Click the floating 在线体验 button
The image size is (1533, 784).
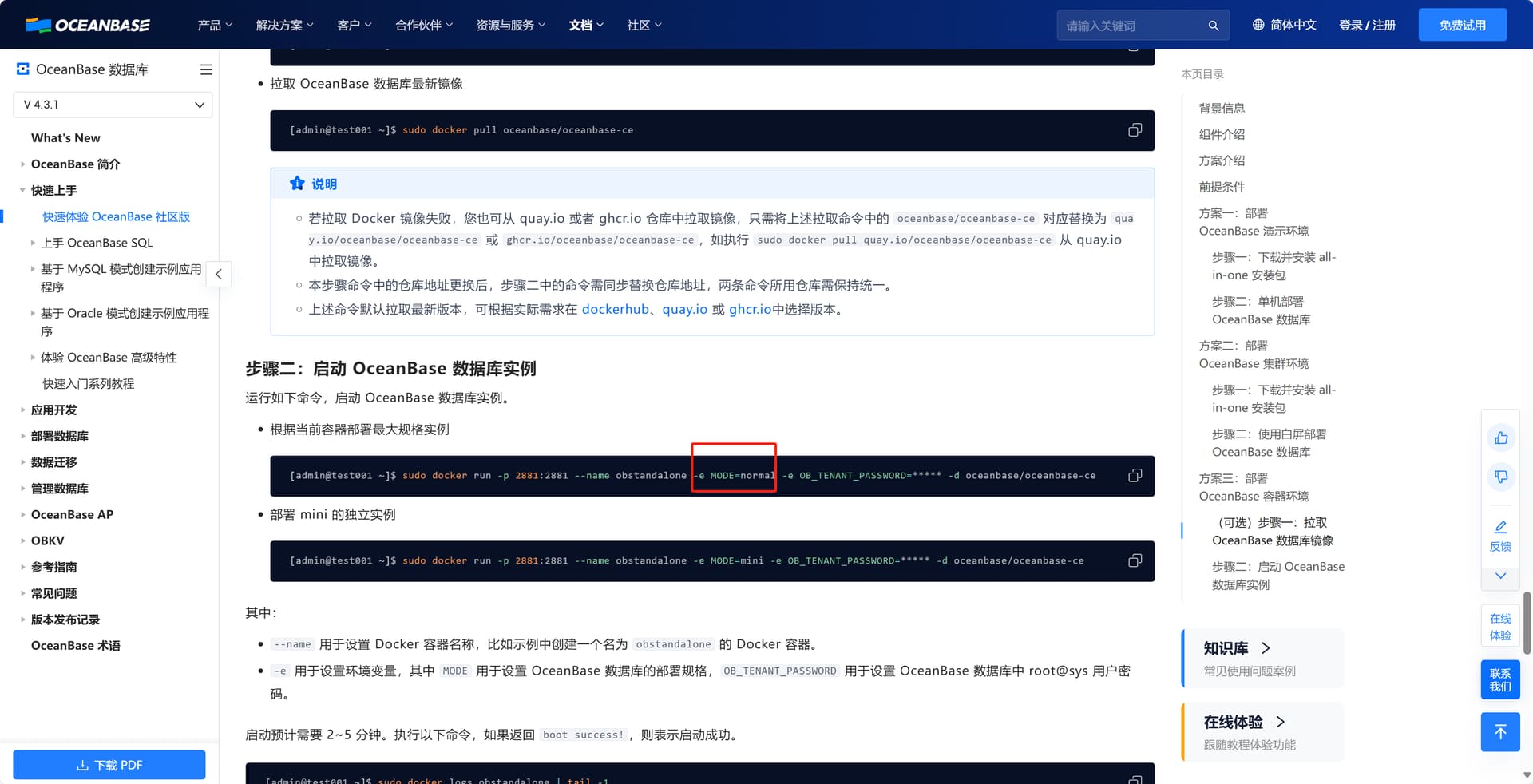coord(1500,627)
